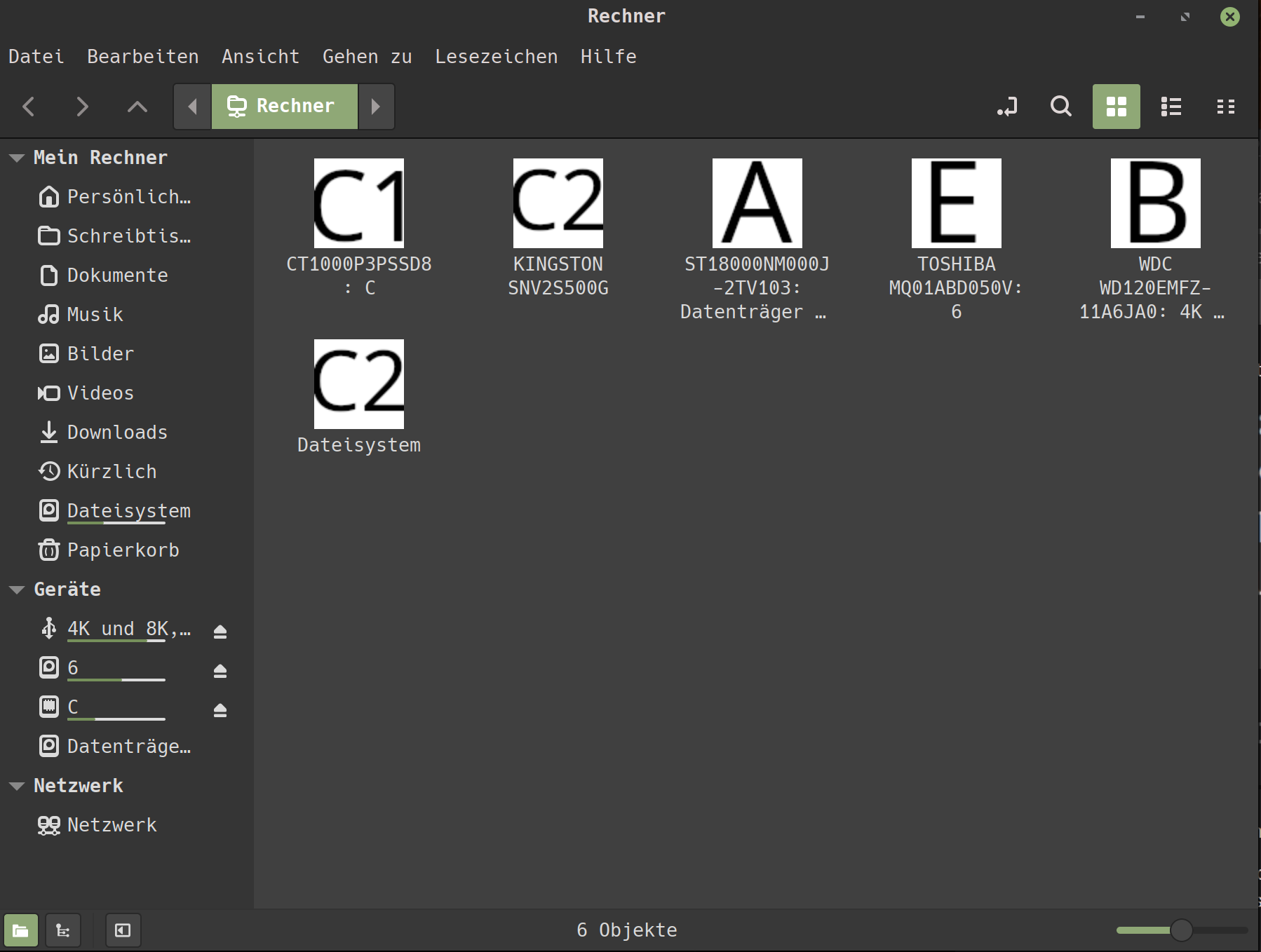Open the Ansicht menu

(261, 56)
